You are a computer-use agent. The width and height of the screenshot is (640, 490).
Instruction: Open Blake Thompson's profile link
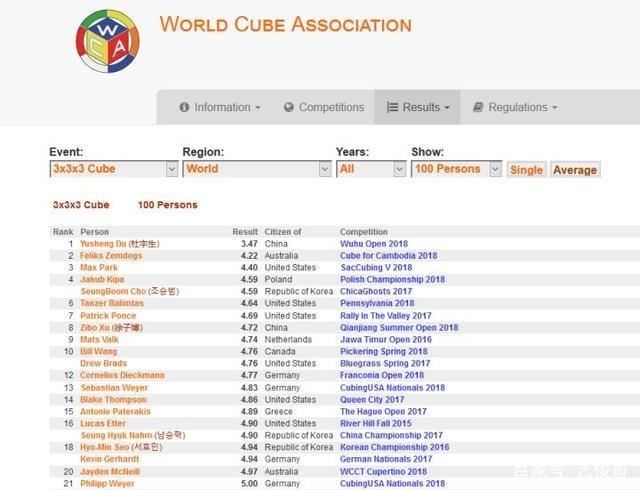pos(113,399)
